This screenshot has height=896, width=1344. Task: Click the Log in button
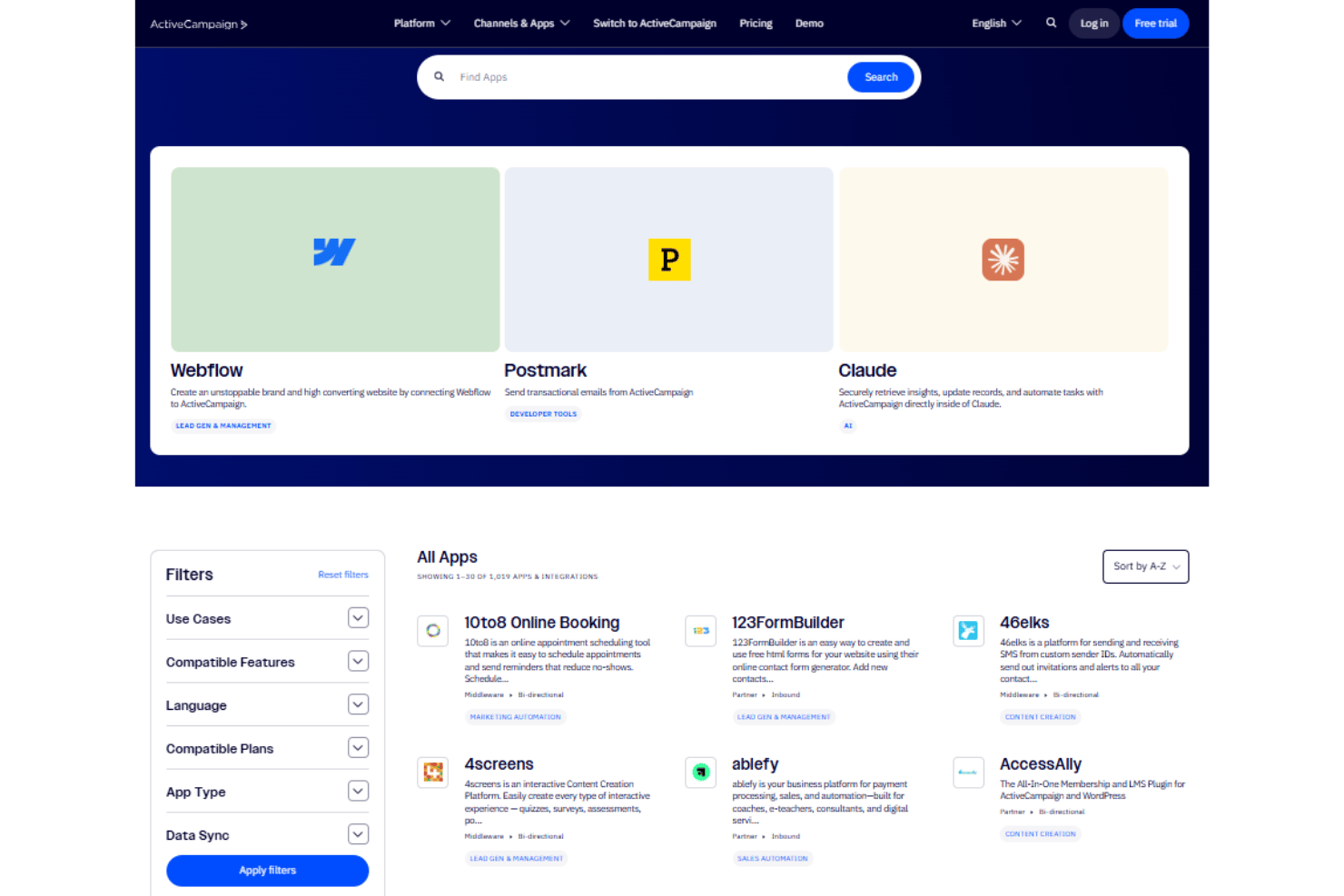(x=1093, y=24)
